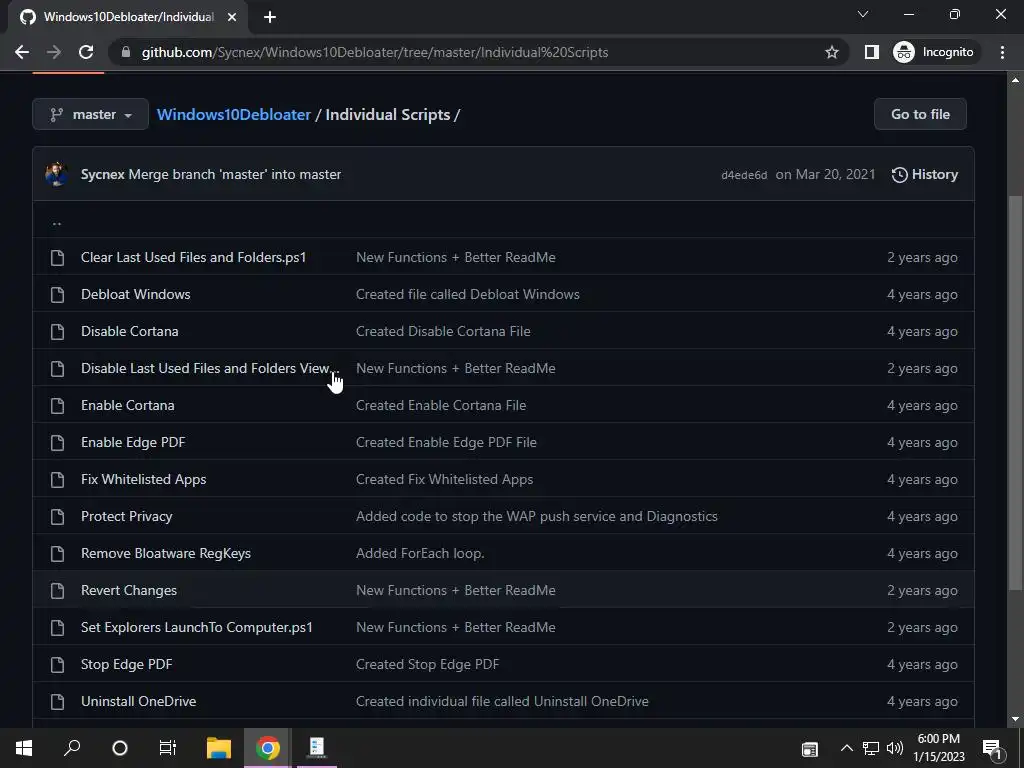The image size is (1024, 768).
Task: Click file icon beside Disable Cortana
Action: coord(57,331)
